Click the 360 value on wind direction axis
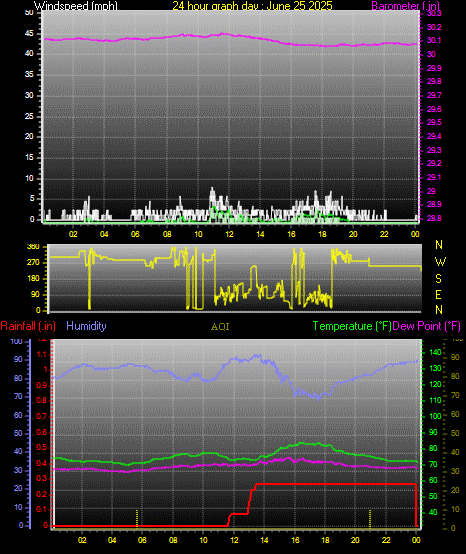466x554 pixels. coord(33,247)
